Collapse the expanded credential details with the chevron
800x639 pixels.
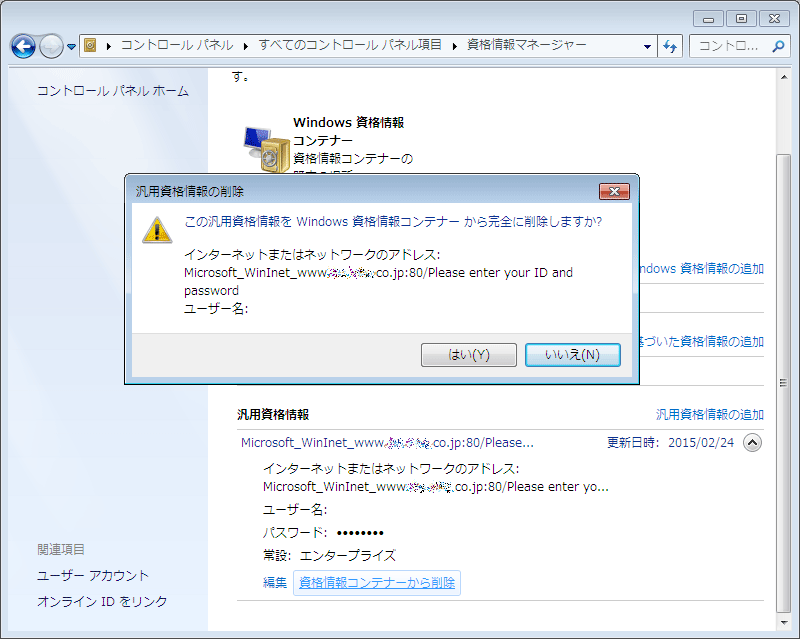point(753,441)
